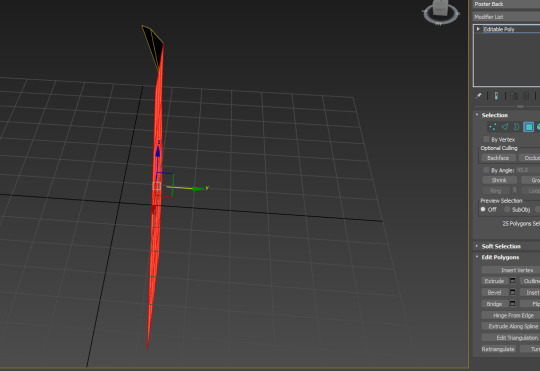
Task: Select Border sub-object level icon
Action: pyautogui.click(x=516, y=127)
